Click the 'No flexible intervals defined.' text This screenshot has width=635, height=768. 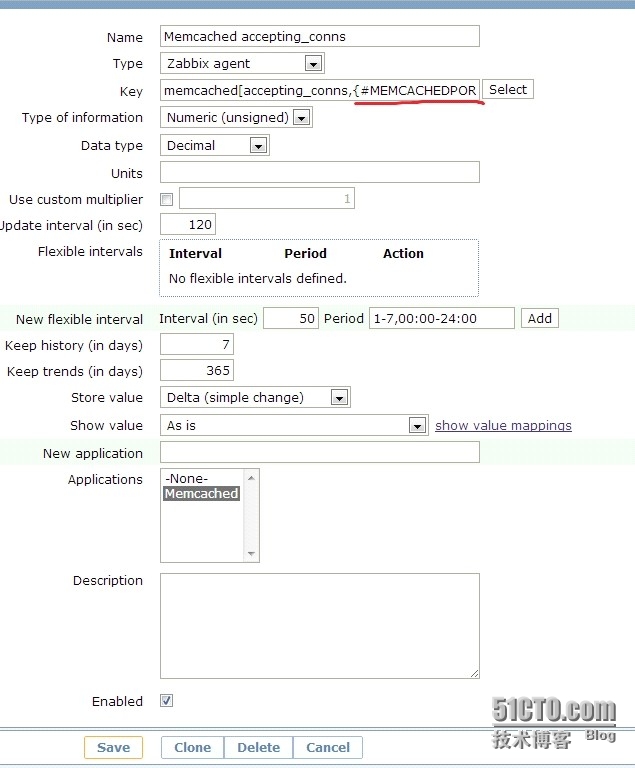pos(258,278)
